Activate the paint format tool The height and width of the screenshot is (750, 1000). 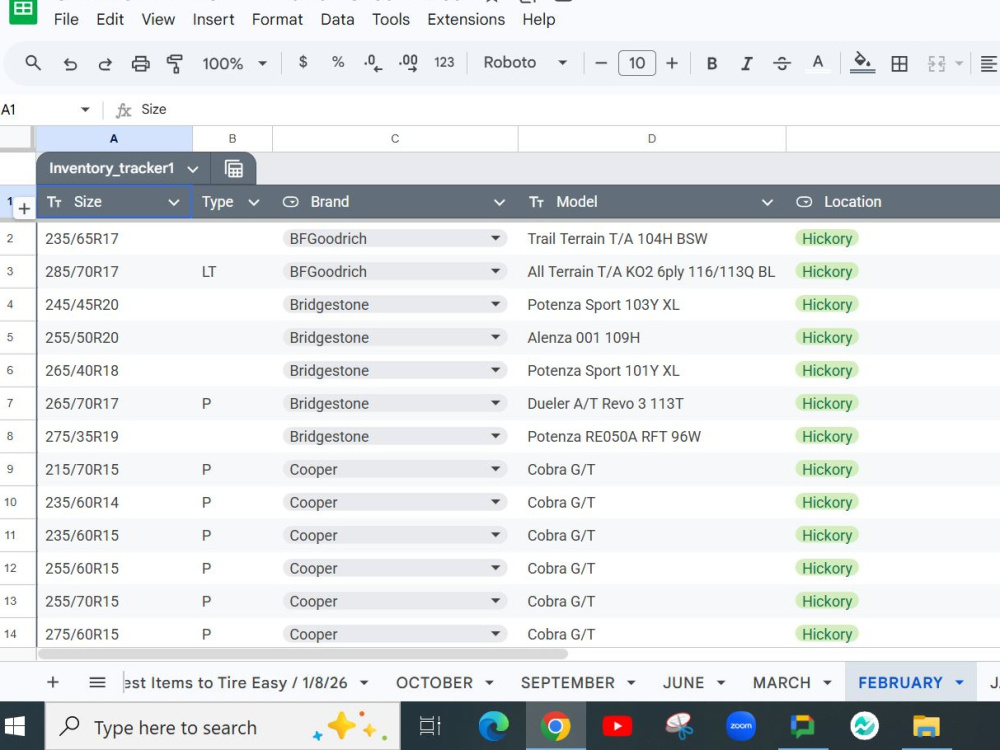pos(174,63)
